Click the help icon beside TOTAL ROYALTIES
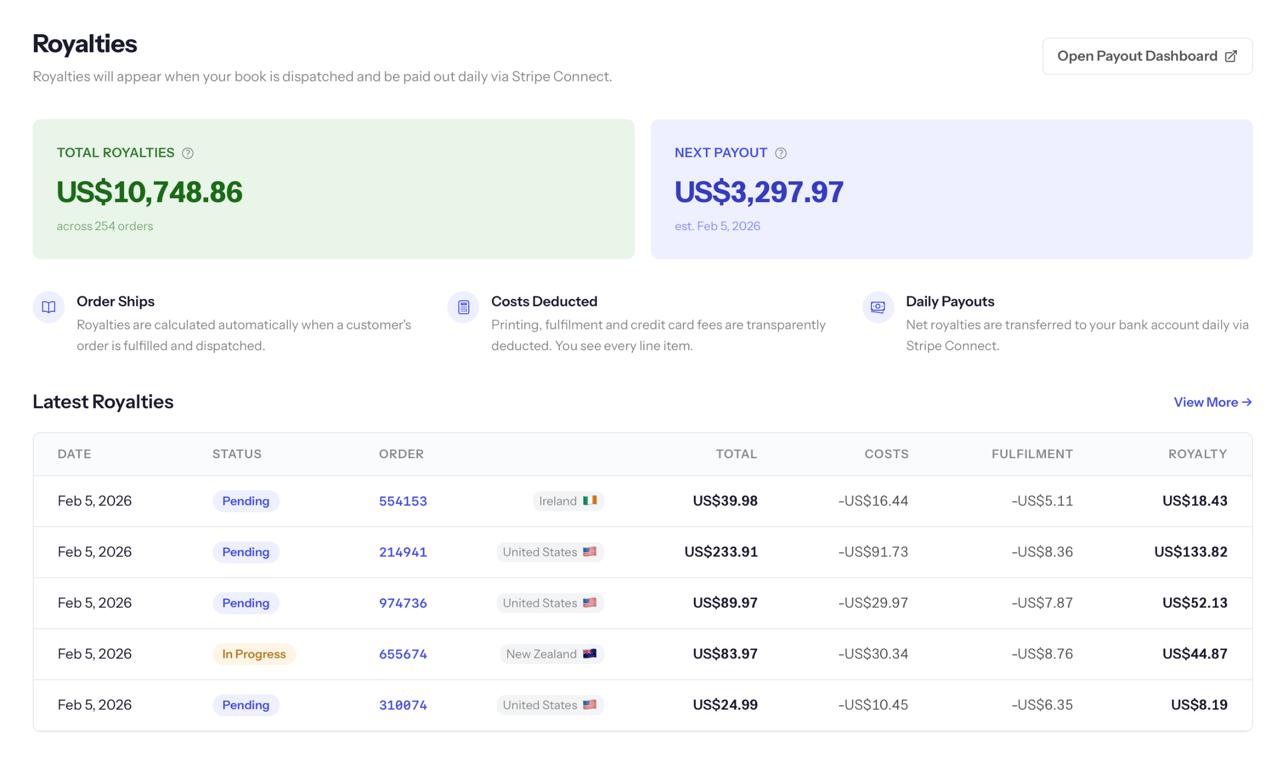The image size is (1280, 764). click(x=188, y=152)
